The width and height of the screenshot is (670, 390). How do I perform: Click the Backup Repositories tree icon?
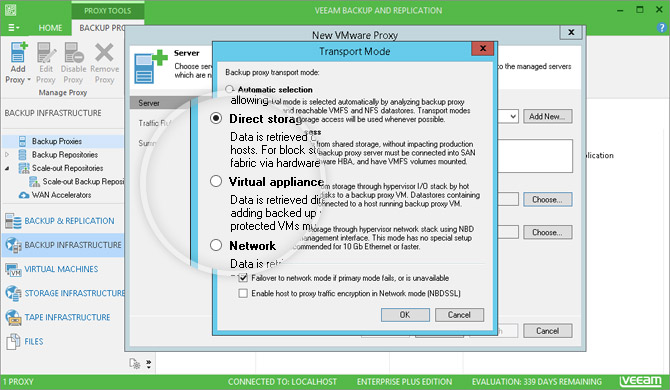coord(22,155)
